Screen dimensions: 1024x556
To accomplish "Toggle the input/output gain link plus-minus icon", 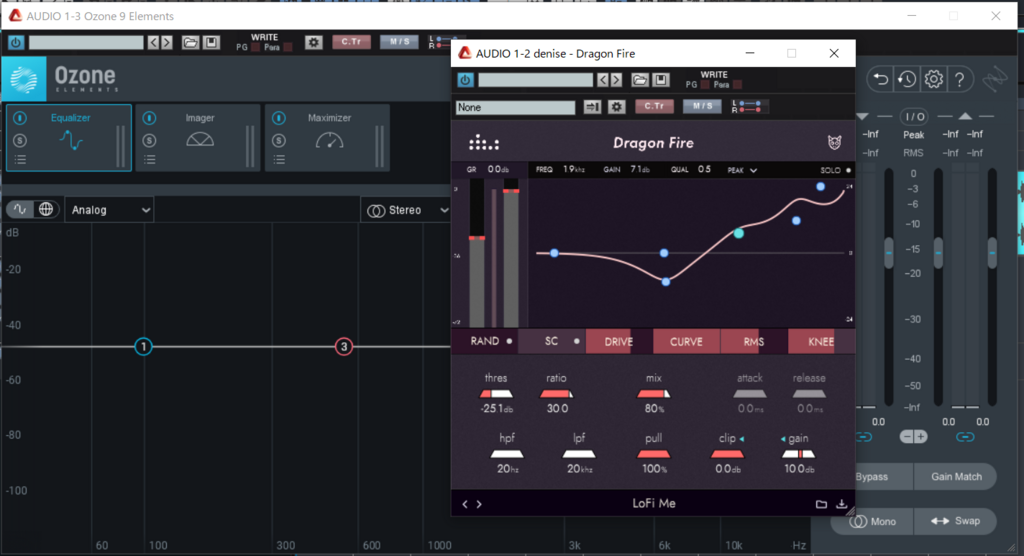I will click(913, 436).
